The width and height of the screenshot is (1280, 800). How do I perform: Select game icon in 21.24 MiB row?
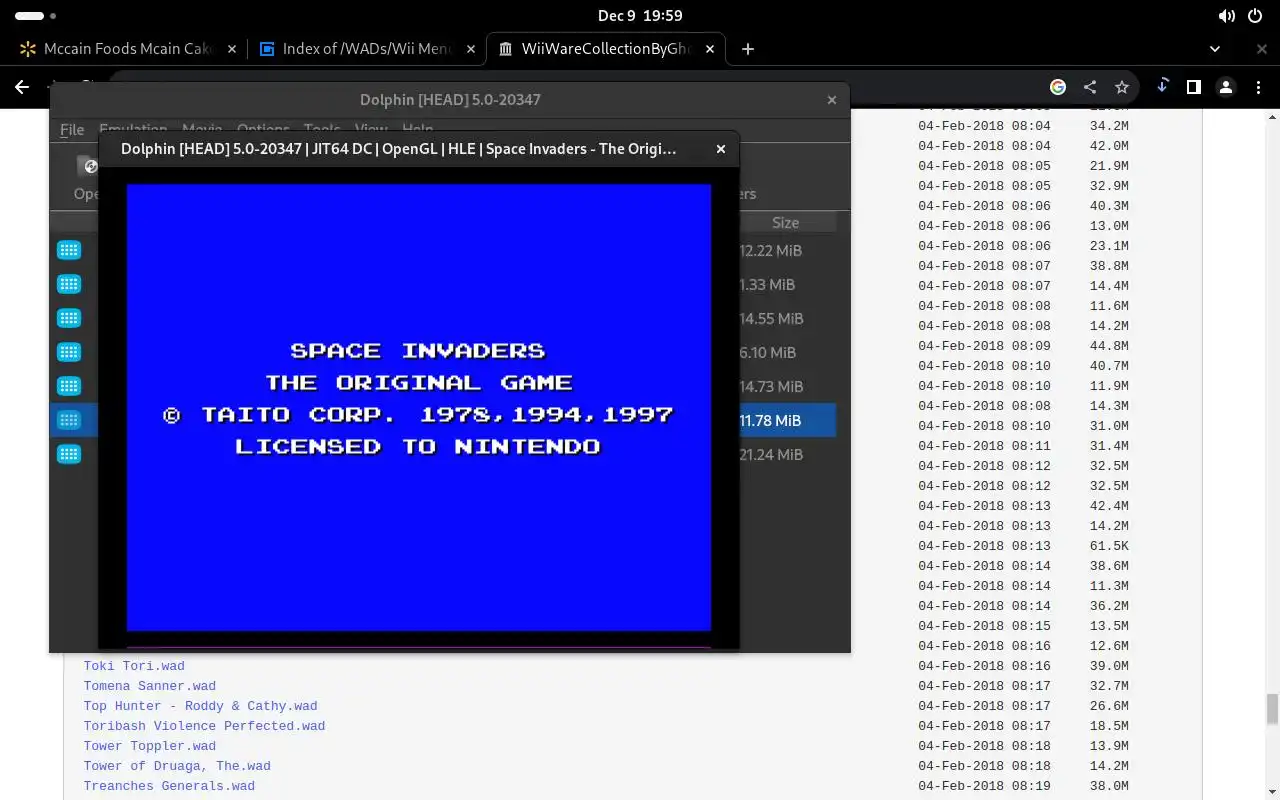click(69, 454)
